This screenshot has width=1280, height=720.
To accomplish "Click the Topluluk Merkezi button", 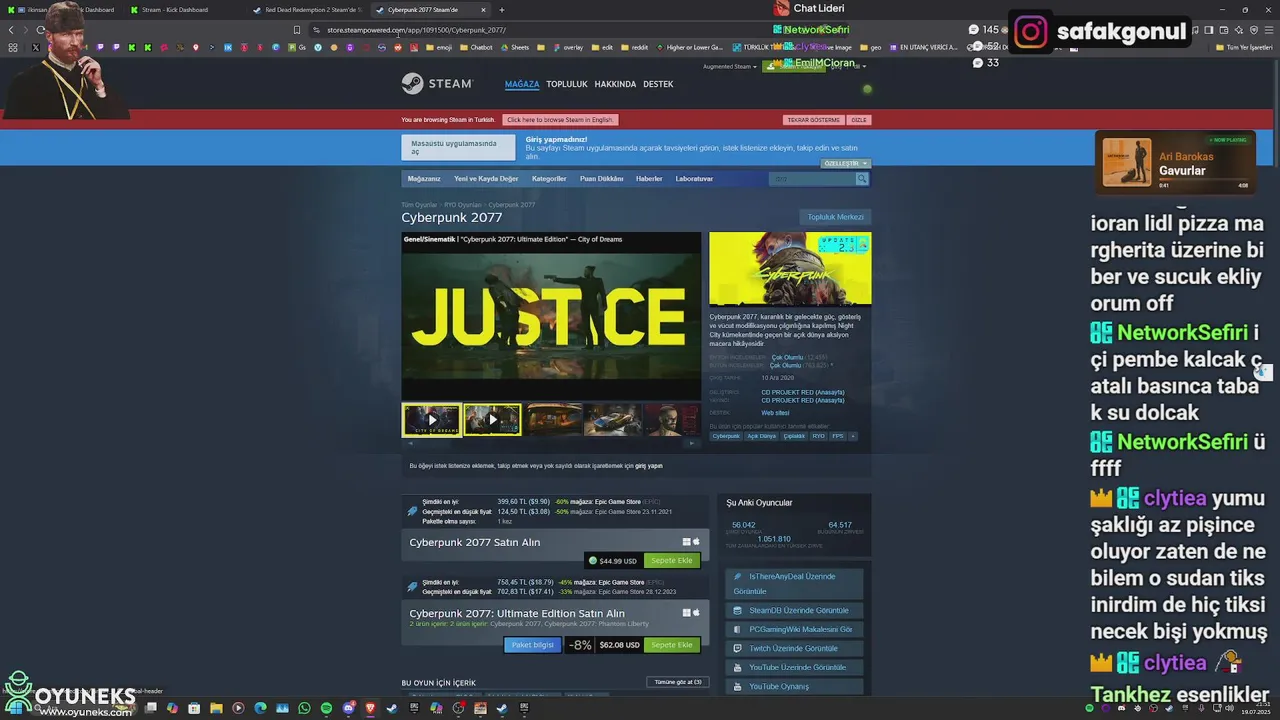I will coord(836,217).
